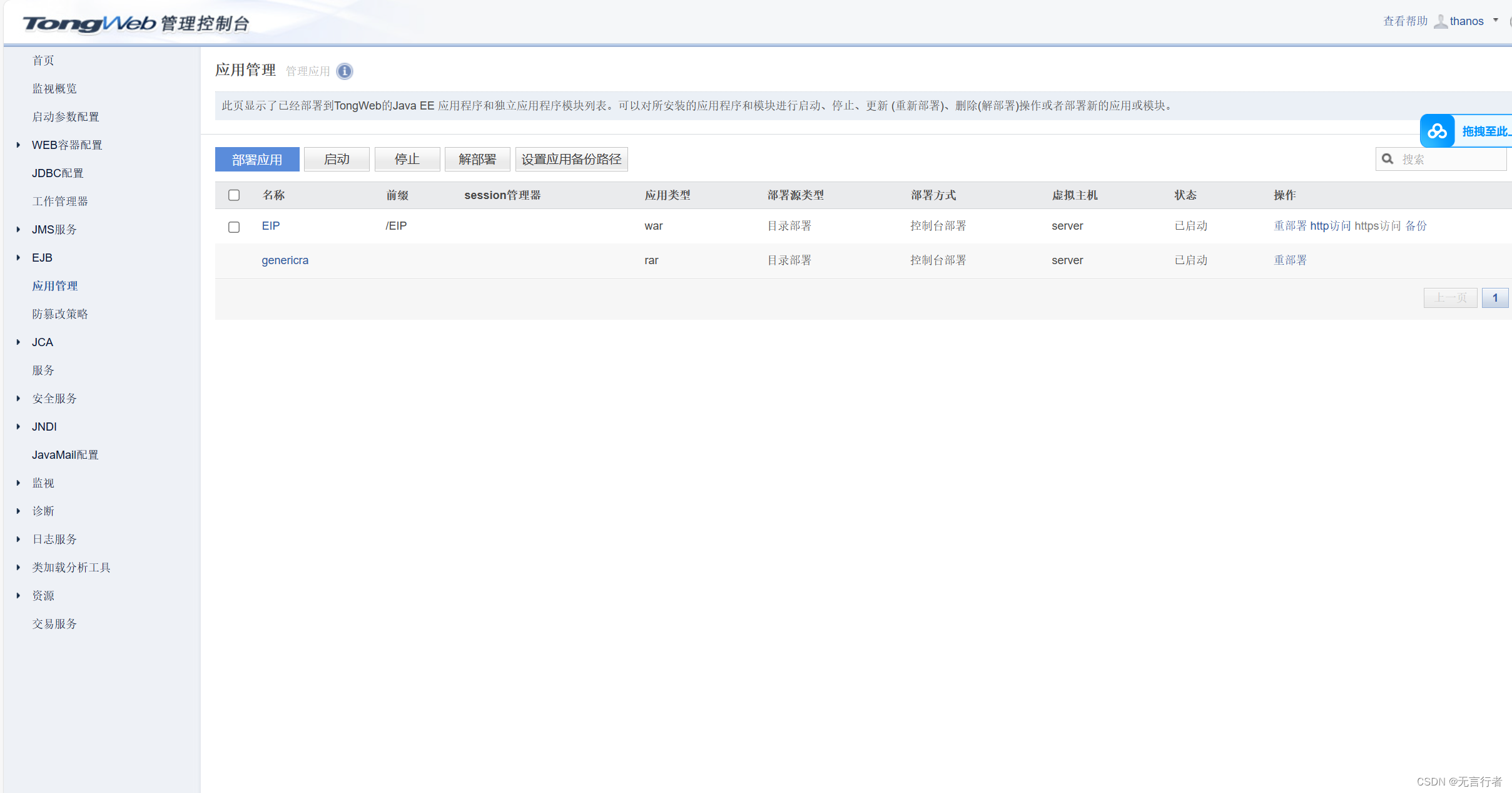The width and height of the screenshot is (1512, 793).
Task: Click the thanos user avatar icon
Action: click(x=1440, y=21)
